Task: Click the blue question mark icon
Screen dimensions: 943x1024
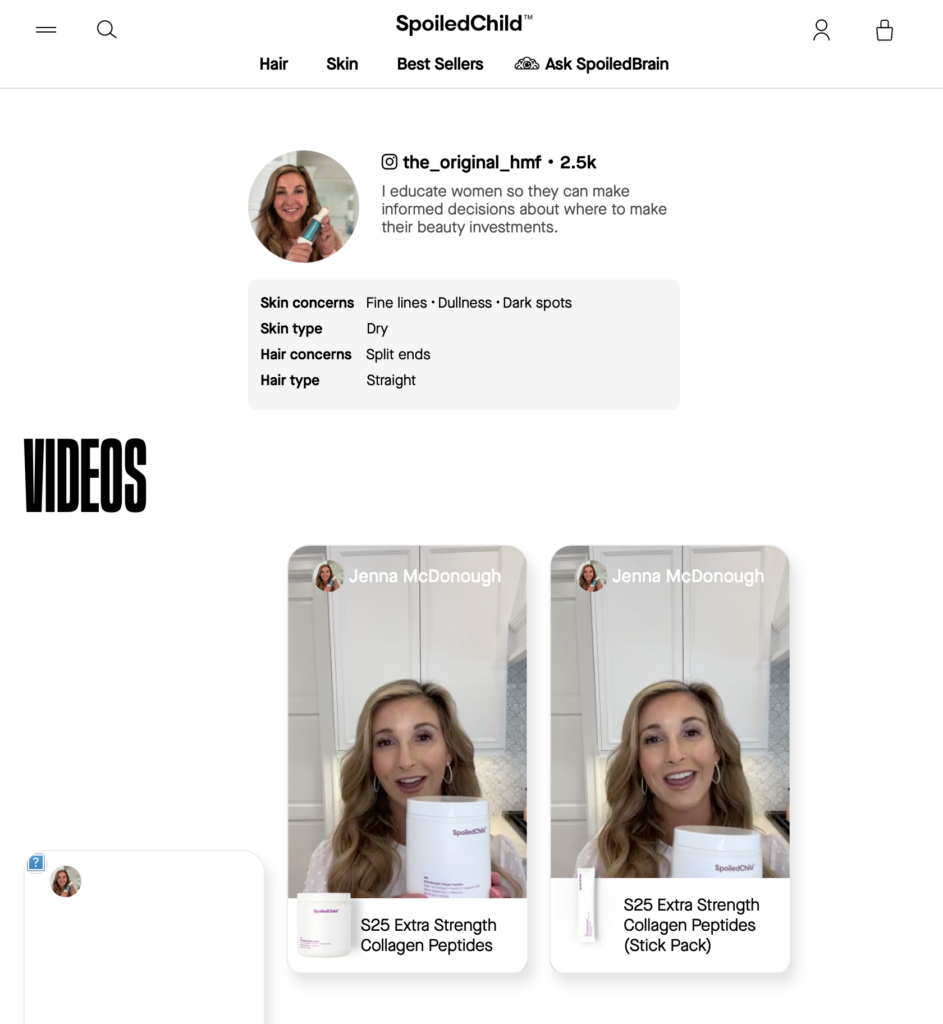Action: click(x=36, y=863)
